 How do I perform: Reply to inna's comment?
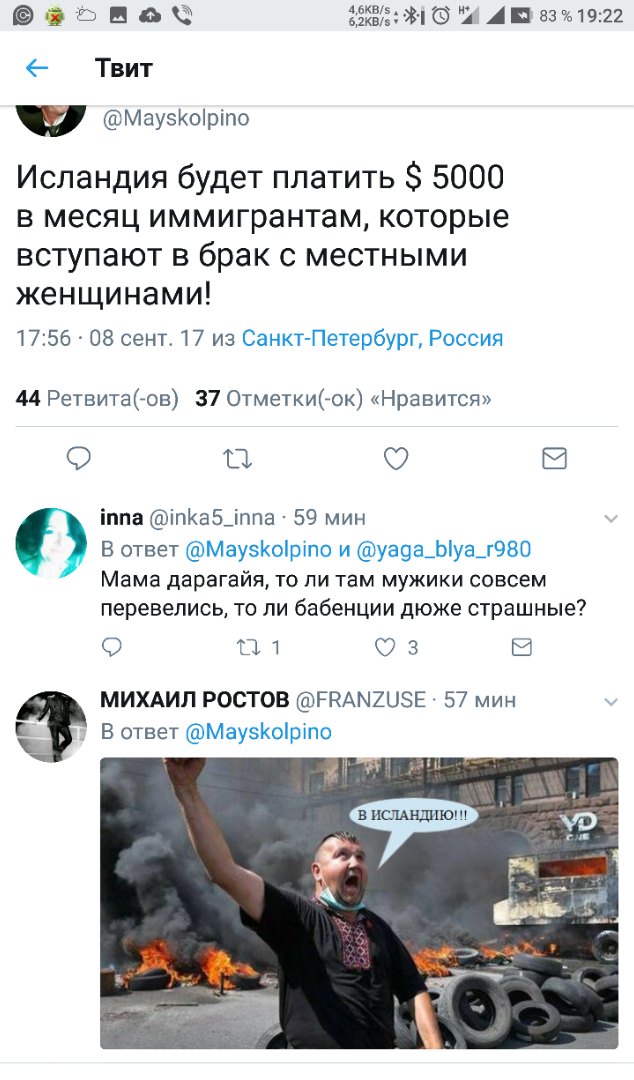(x=112, y=647)
